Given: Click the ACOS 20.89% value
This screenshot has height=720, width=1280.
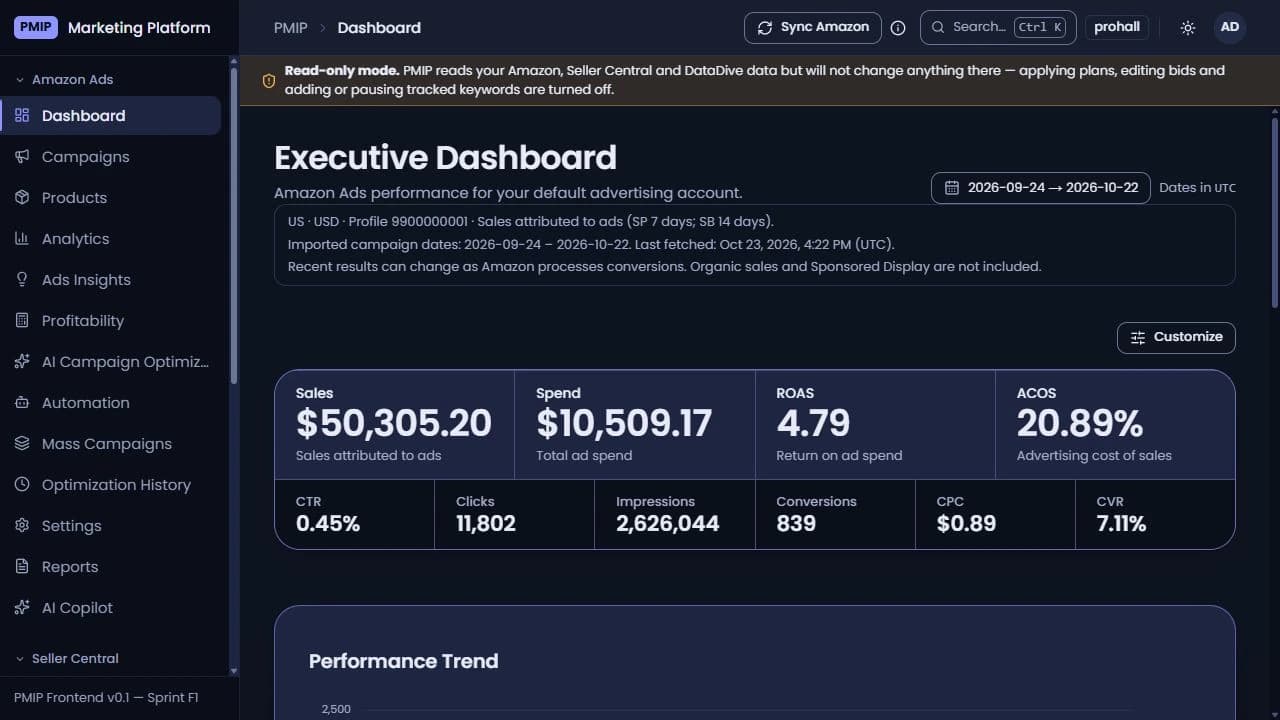Looking at the screenshot, I should pyautogui.click(x=1080, y=424).
